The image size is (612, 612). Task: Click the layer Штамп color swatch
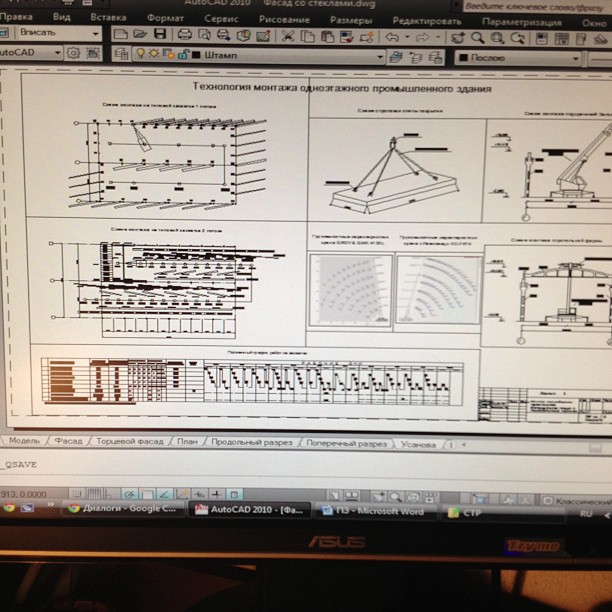196,55
